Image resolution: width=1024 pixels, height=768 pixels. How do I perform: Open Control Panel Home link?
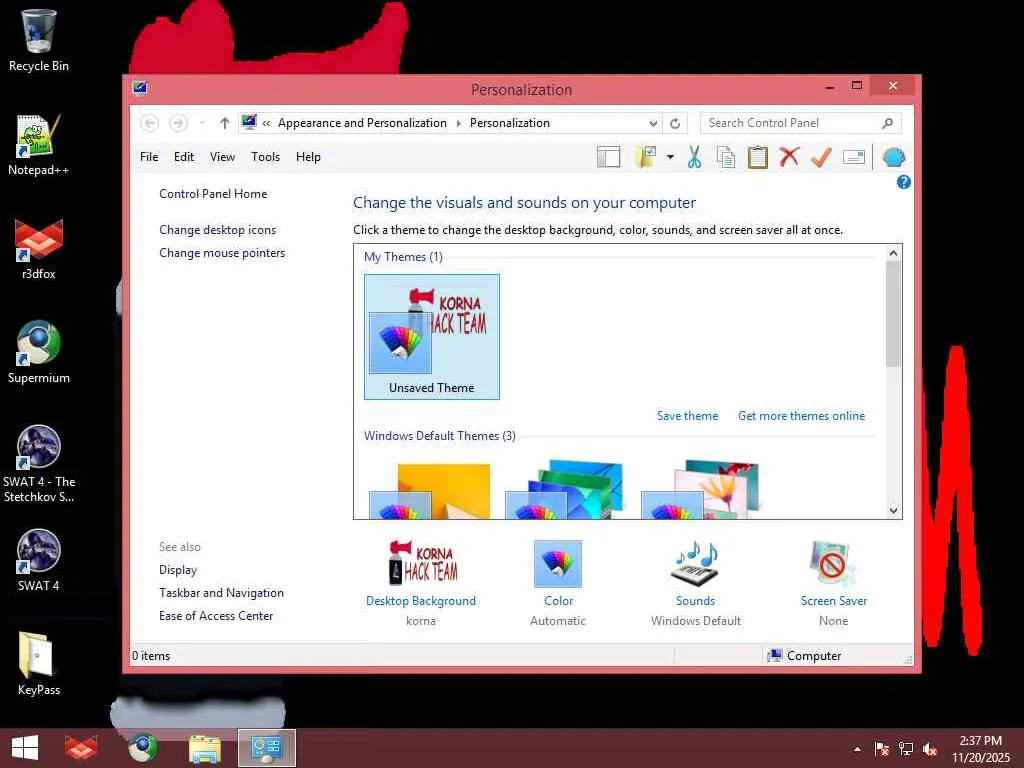pyautogui.click(x=213, y=194)
